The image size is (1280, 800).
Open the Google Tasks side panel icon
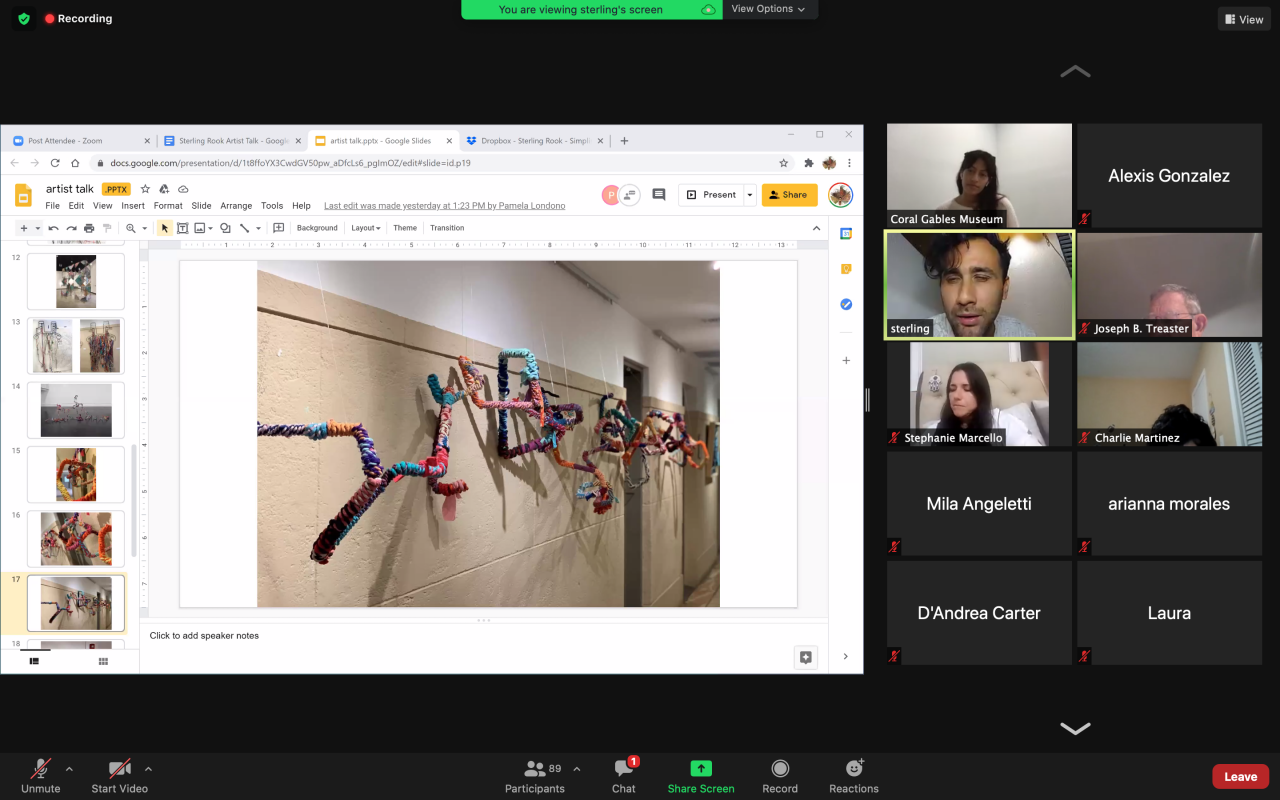coord(846,304)
